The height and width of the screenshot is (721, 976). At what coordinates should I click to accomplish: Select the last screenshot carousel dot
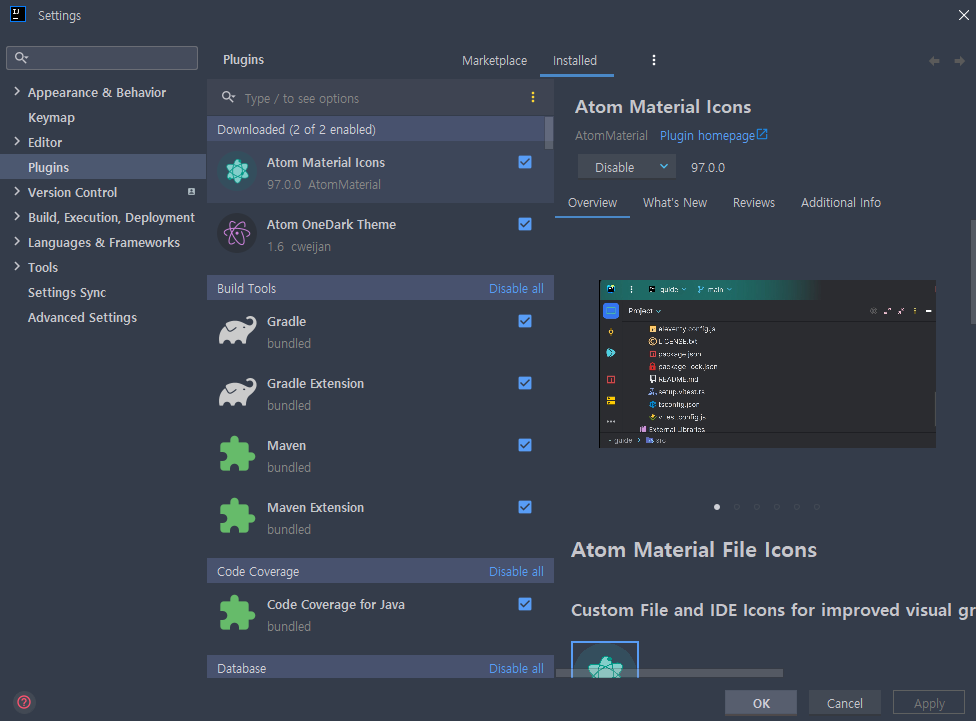[817, 507]
